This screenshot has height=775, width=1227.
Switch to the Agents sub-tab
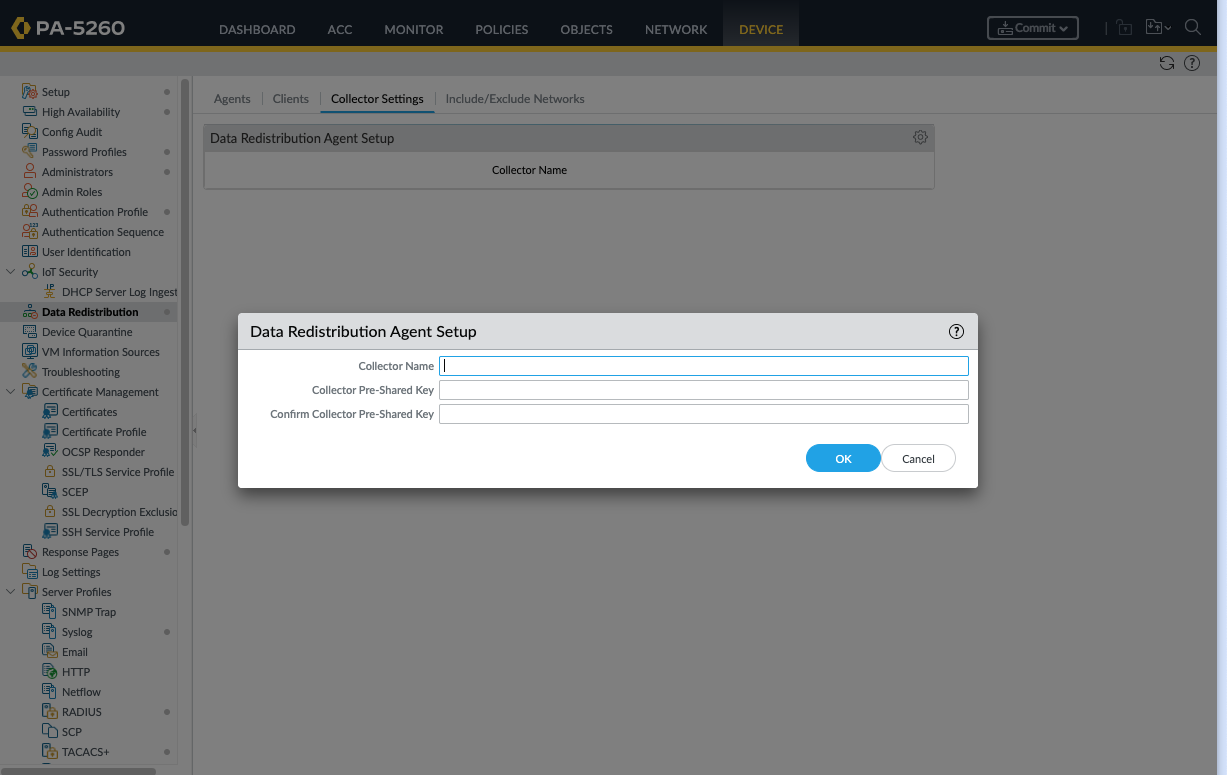232,99
